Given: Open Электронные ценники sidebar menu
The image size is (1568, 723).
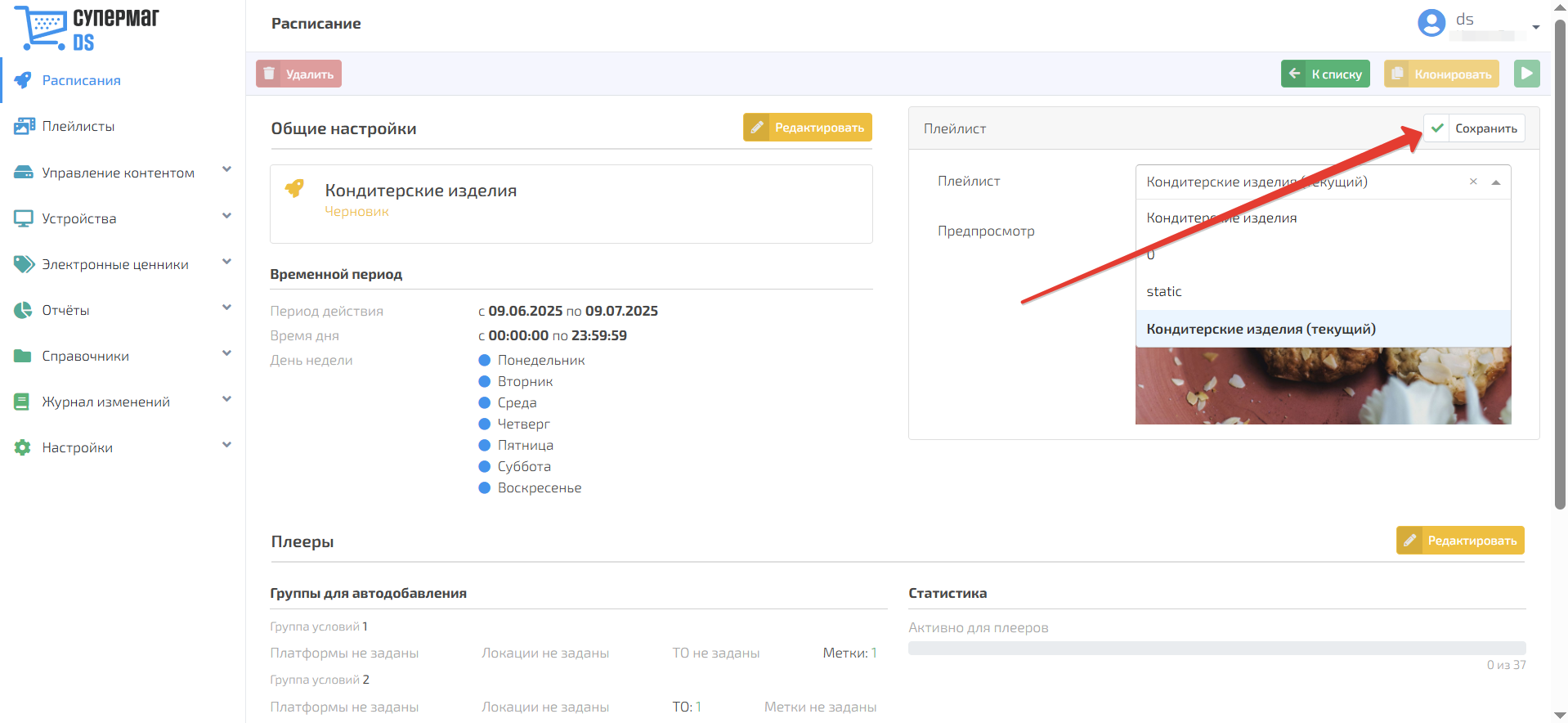Looking at the screenshot, I should (x=123, y=264).
